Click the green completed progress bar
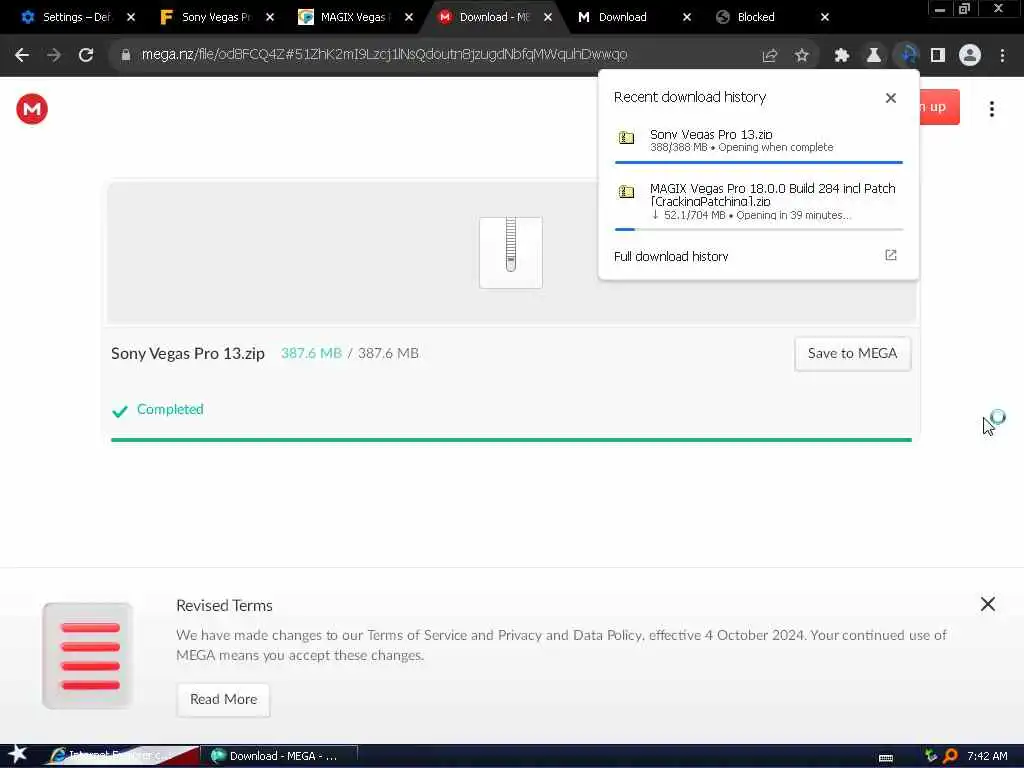This screenshot has width=1024, height=768. pos(511,440)
